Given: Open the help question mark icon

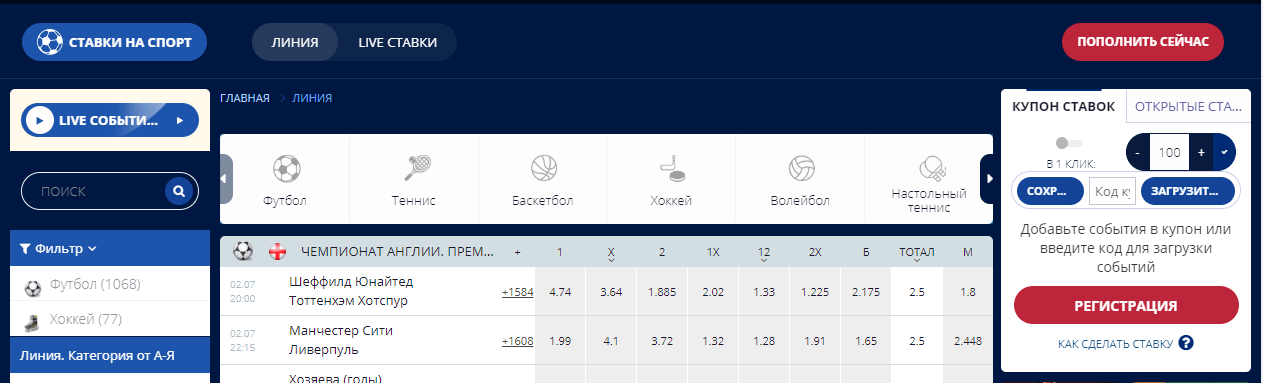Looking at the screenshot, I should coord(1186,343).
